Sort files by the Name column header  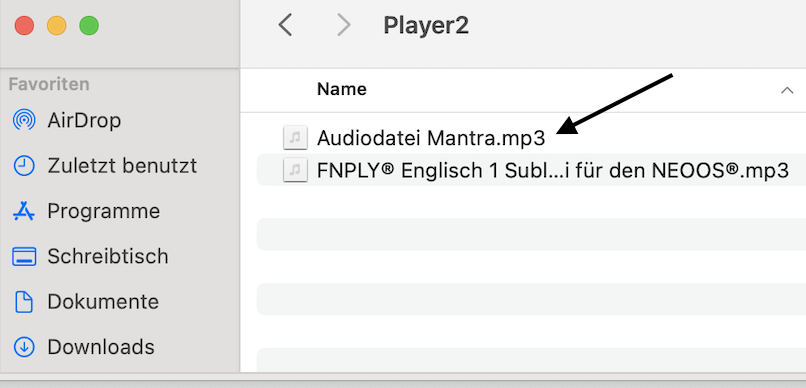click(x=342, y=89)
